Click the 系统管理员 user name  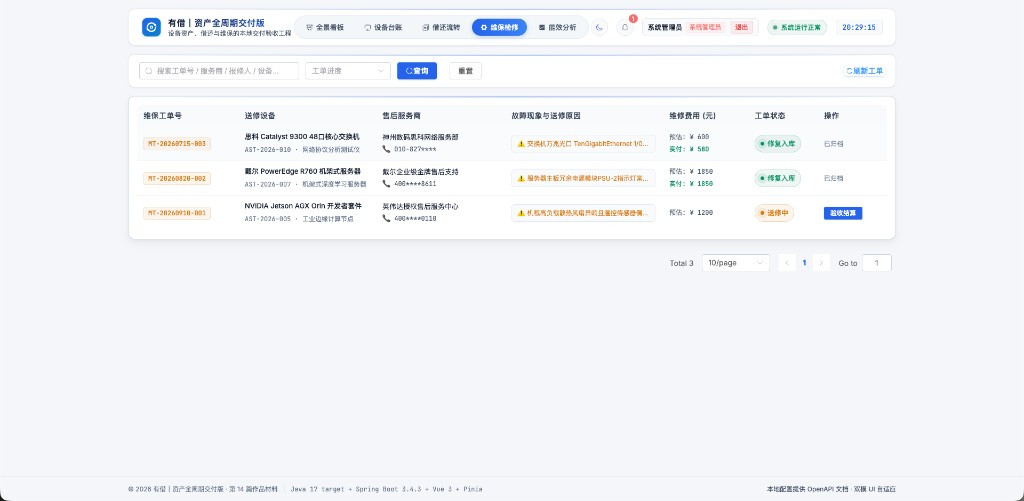pos(664,27)
